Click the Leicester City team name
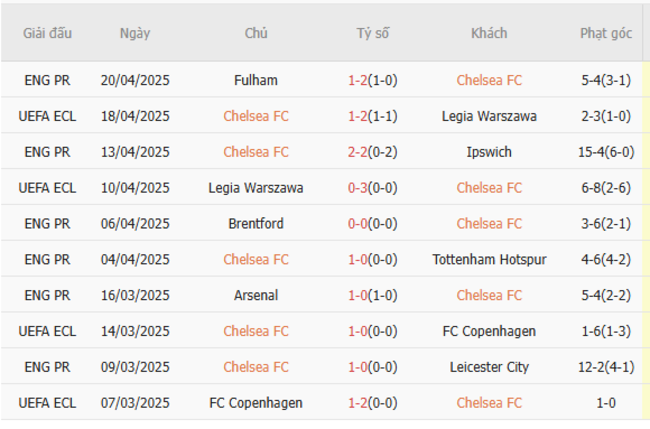 click(489, 367)
